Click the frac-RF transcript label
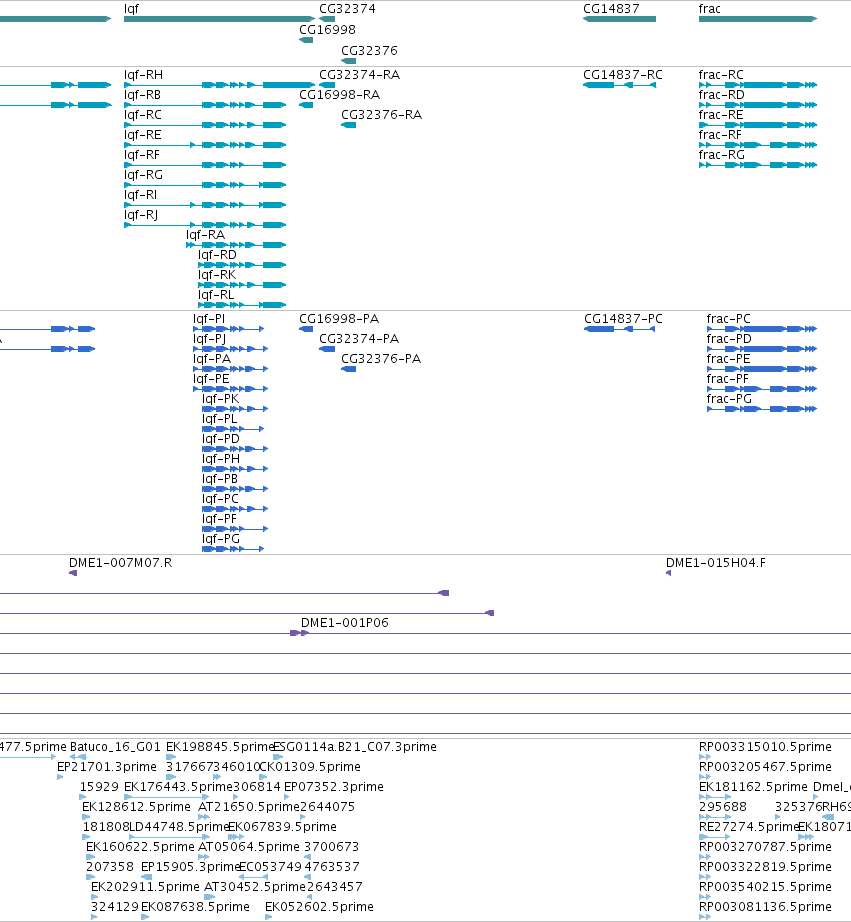The width and height of the screenshot is (851, 922). [720, 135]
